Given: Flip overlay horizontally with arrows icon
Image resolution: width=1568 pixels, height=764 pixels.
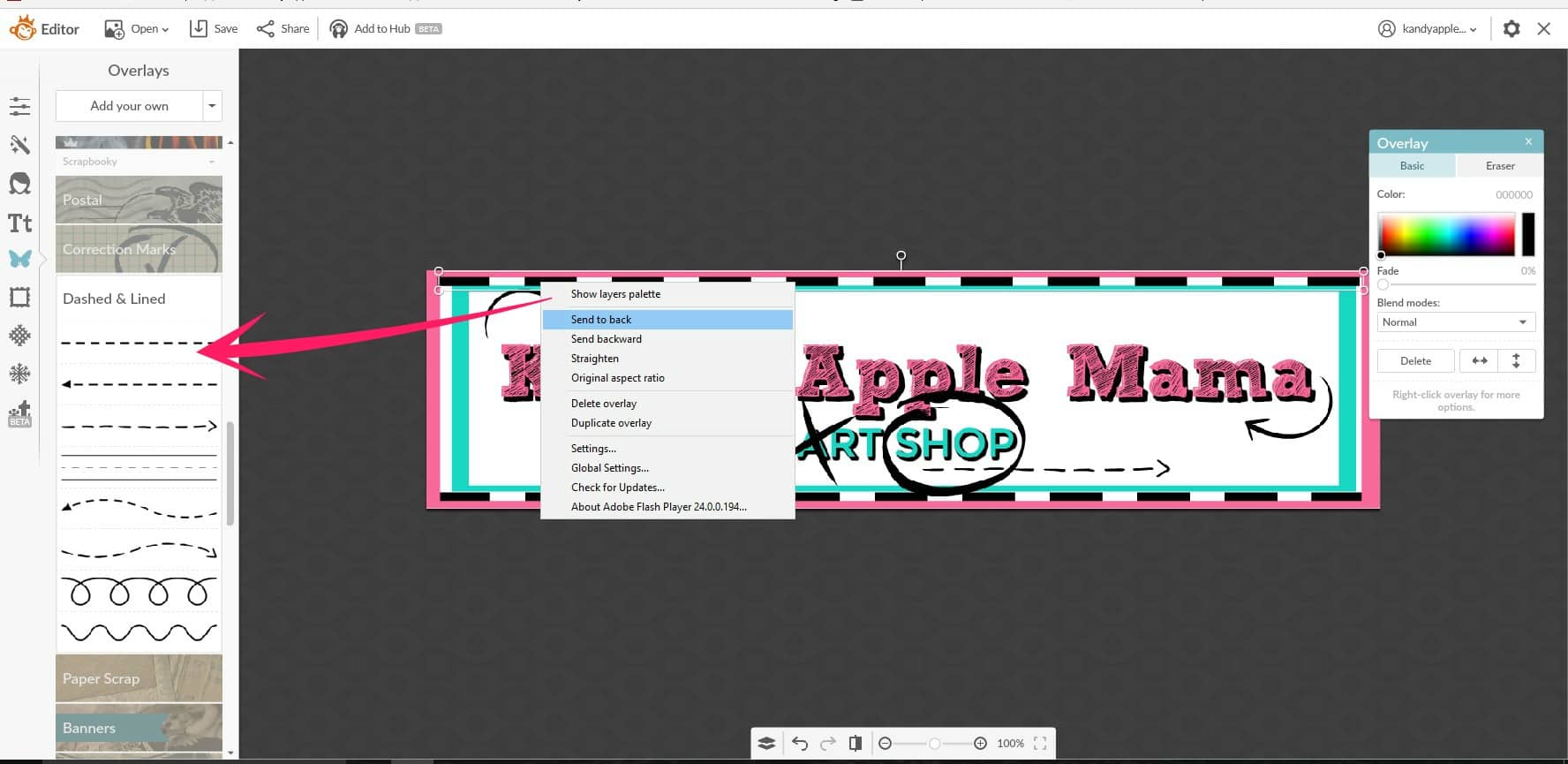Looking at the screenshot, I should pos(1479,360).
